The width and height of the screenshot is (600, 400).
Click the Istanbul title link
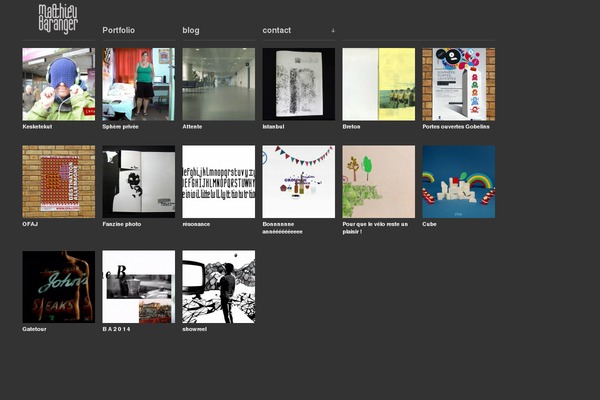pos(273,127)
